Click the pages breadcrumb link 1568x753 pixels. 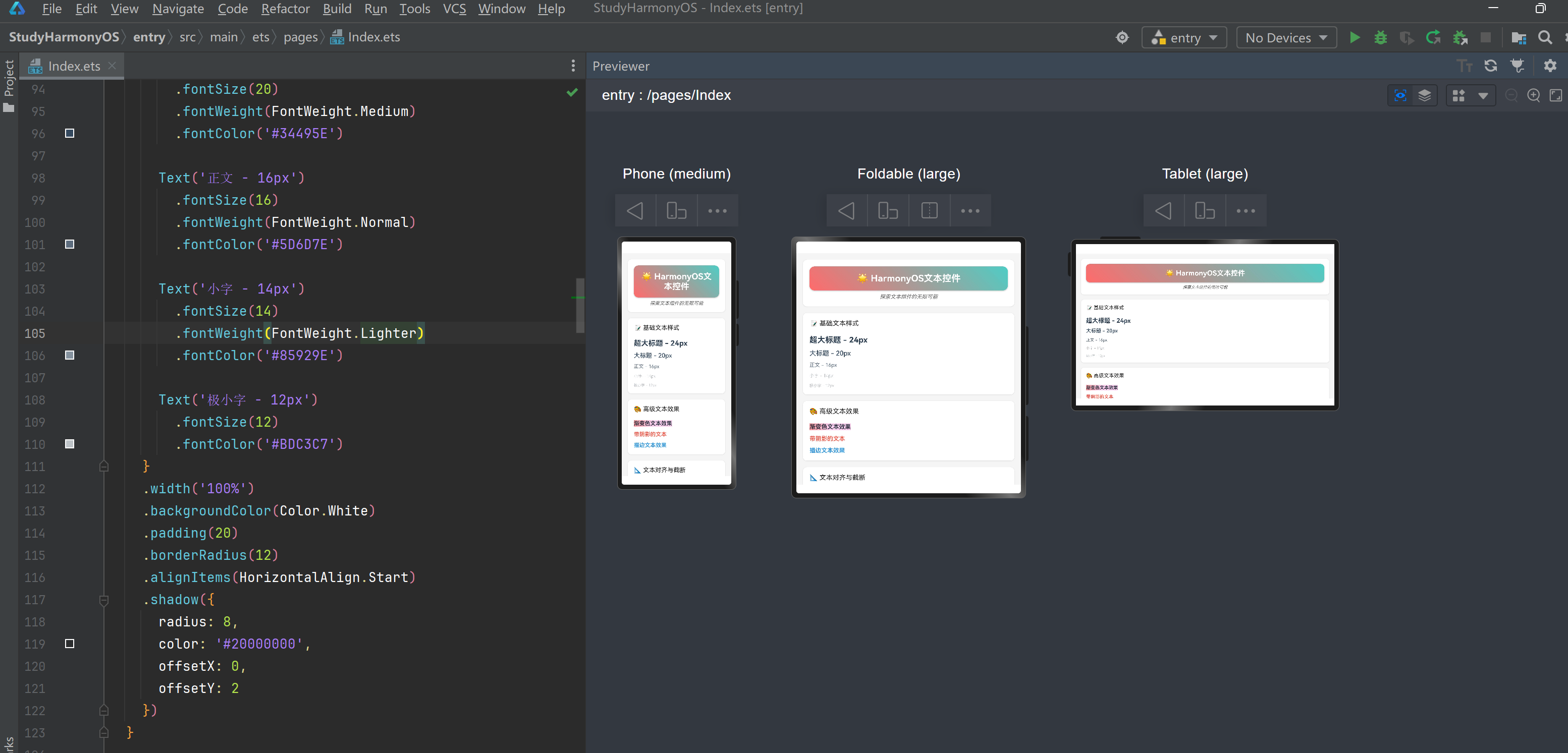pos(300,37)
